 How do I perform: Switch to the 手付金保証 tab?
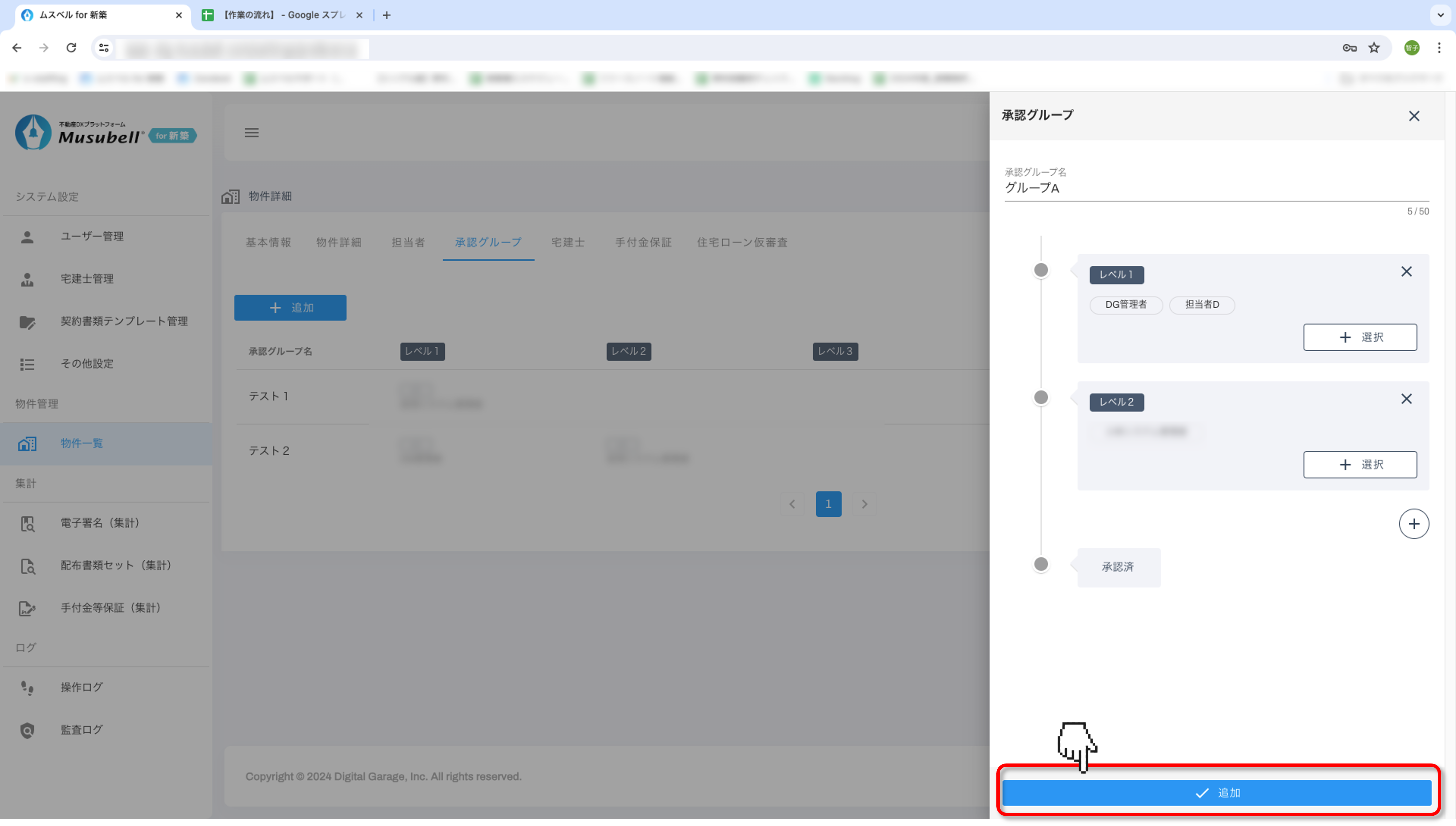[x=643, y=243]
